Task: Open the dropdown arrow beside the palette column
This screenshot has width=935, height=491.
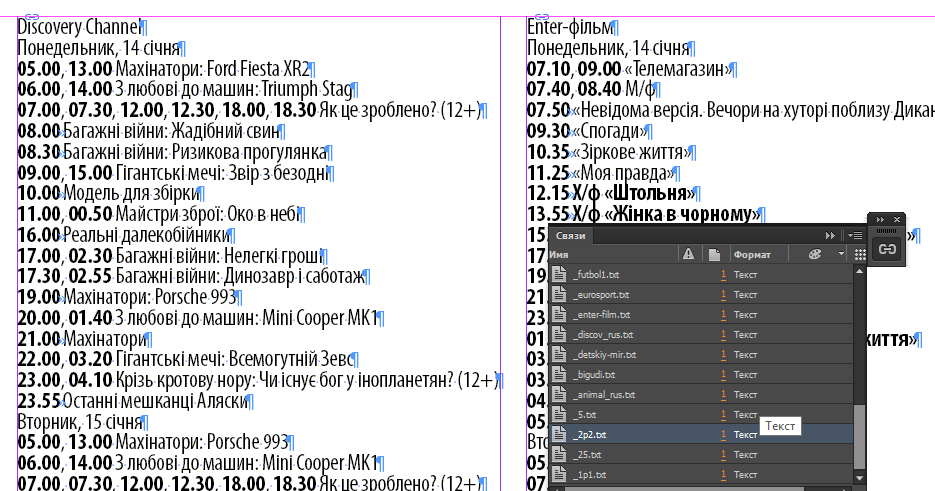Action: [841, 254]
